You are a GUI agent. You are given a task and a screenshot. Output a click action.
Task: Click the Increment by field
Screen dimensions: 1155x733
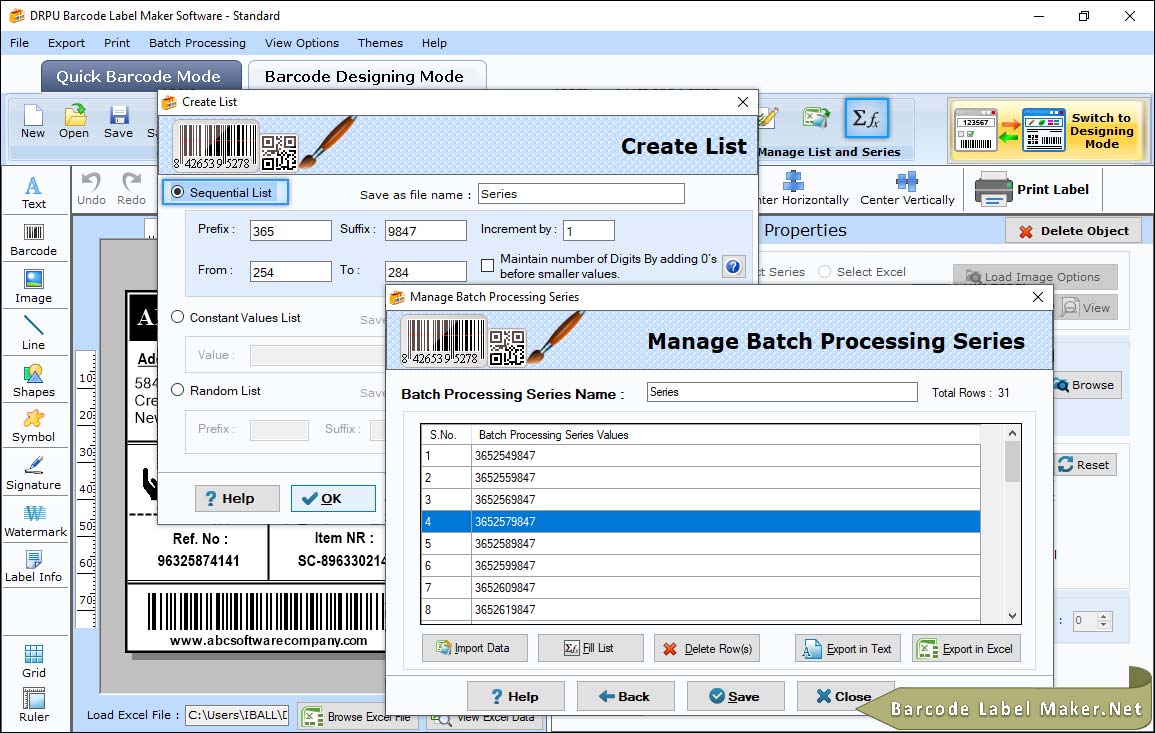pos(589,231)
